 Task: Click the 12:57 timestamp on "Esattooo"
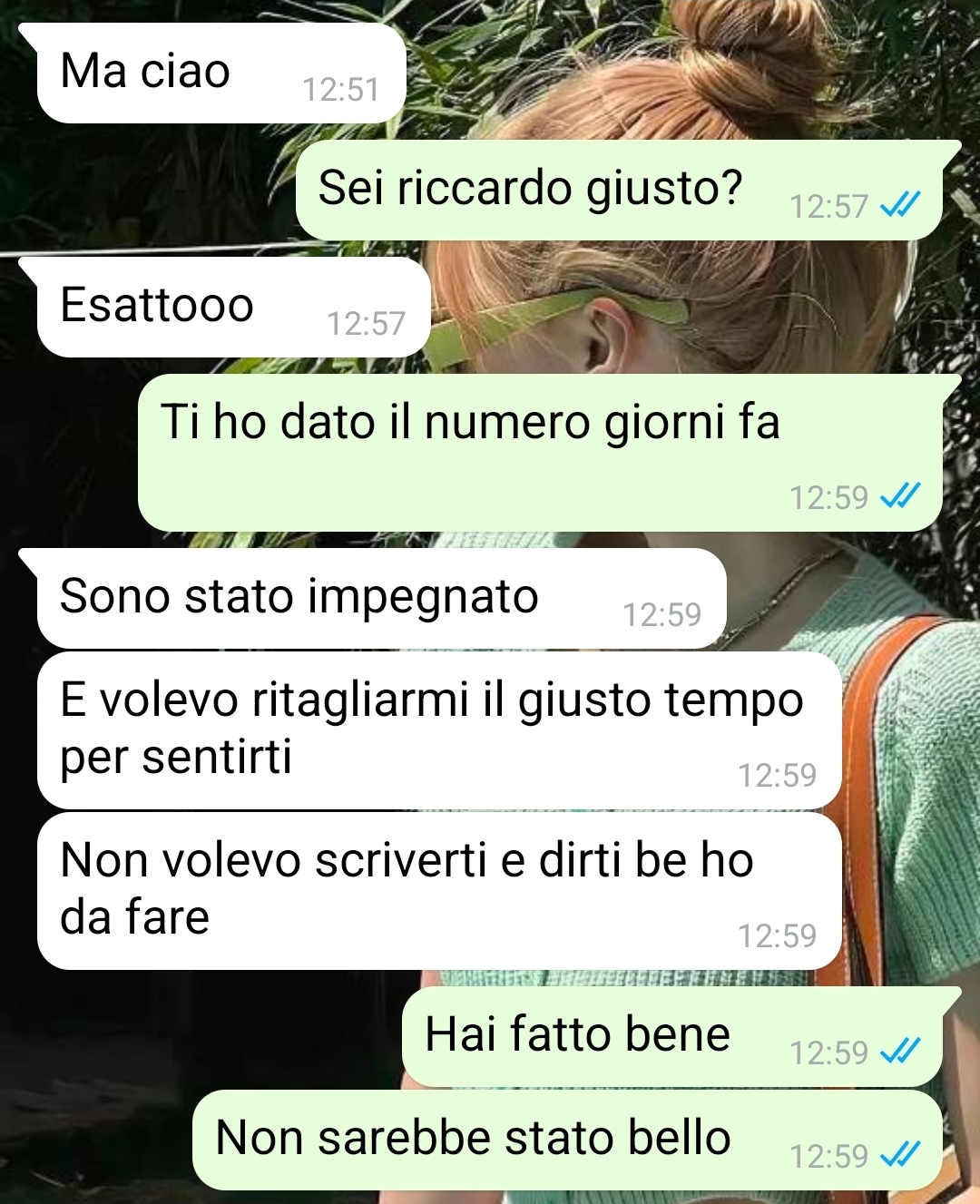tap(366, 324)
